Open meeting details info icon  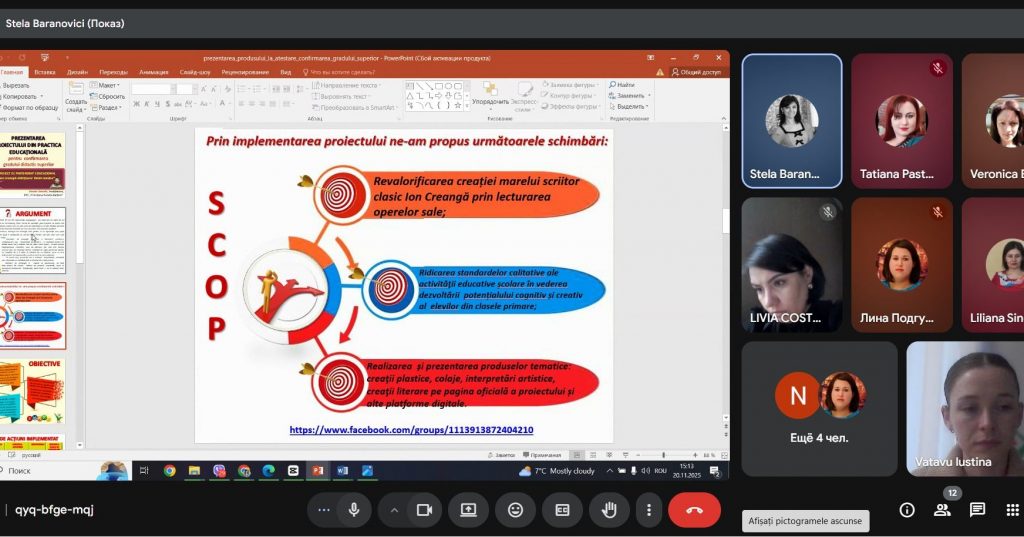pyautogui.click(x=907, y=510)
